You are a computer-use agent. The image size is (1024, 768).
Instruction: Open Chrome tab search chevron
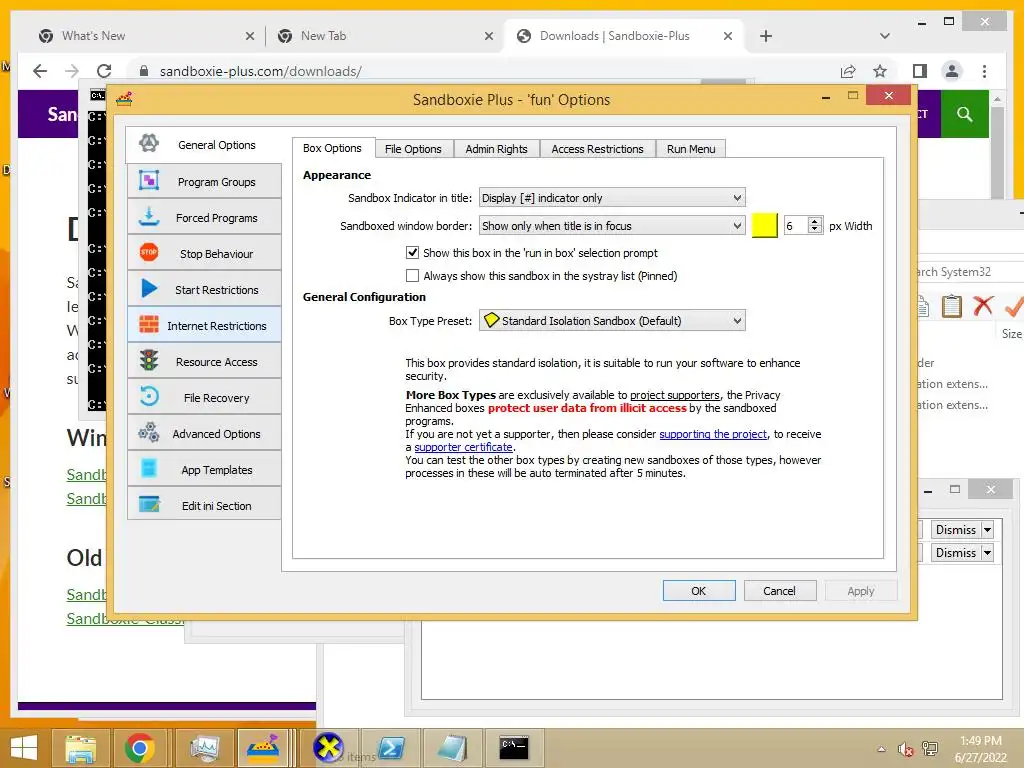(x=884, y=36)
